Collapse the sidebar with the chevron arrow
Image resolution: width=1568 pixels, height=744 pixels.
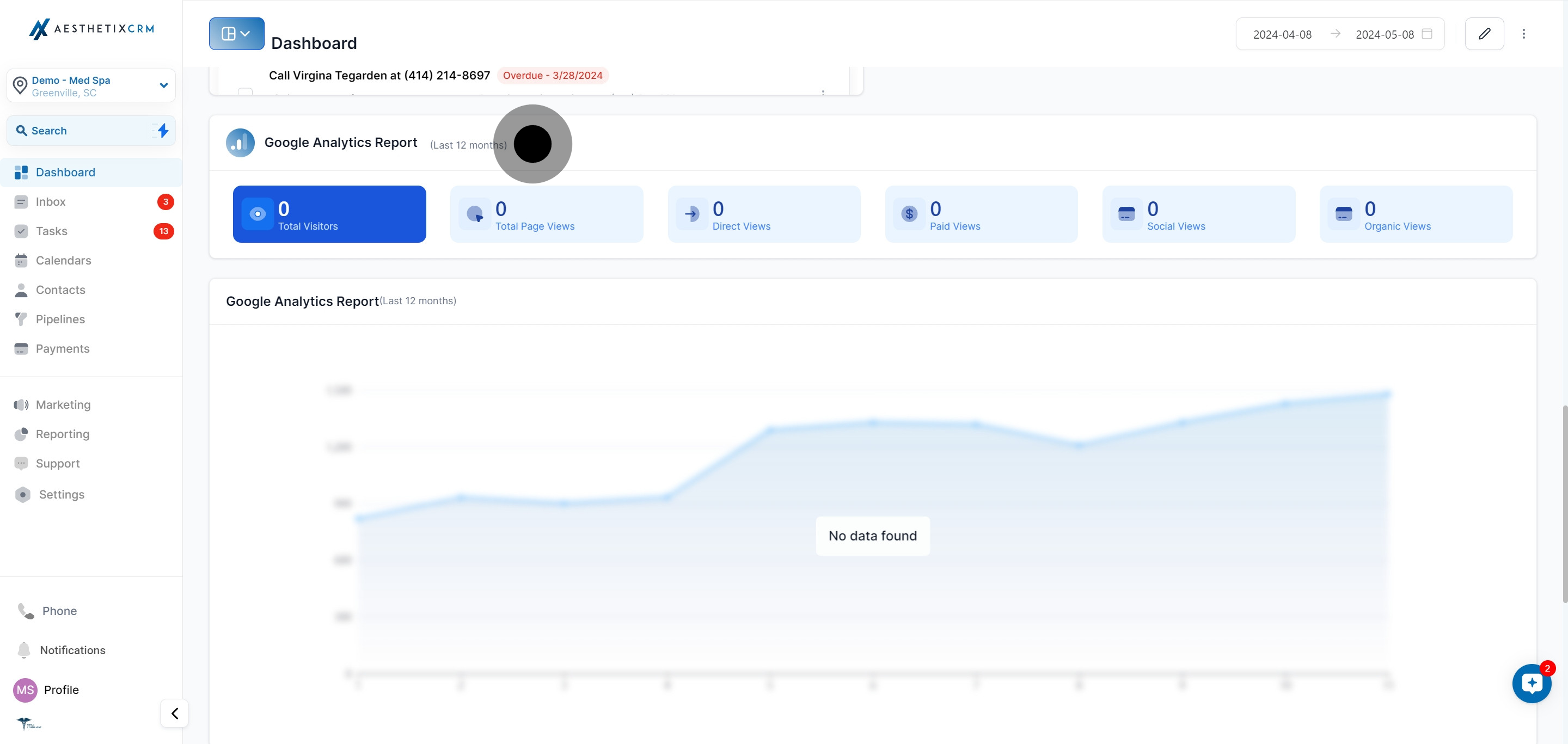click(x=175, y=713)
